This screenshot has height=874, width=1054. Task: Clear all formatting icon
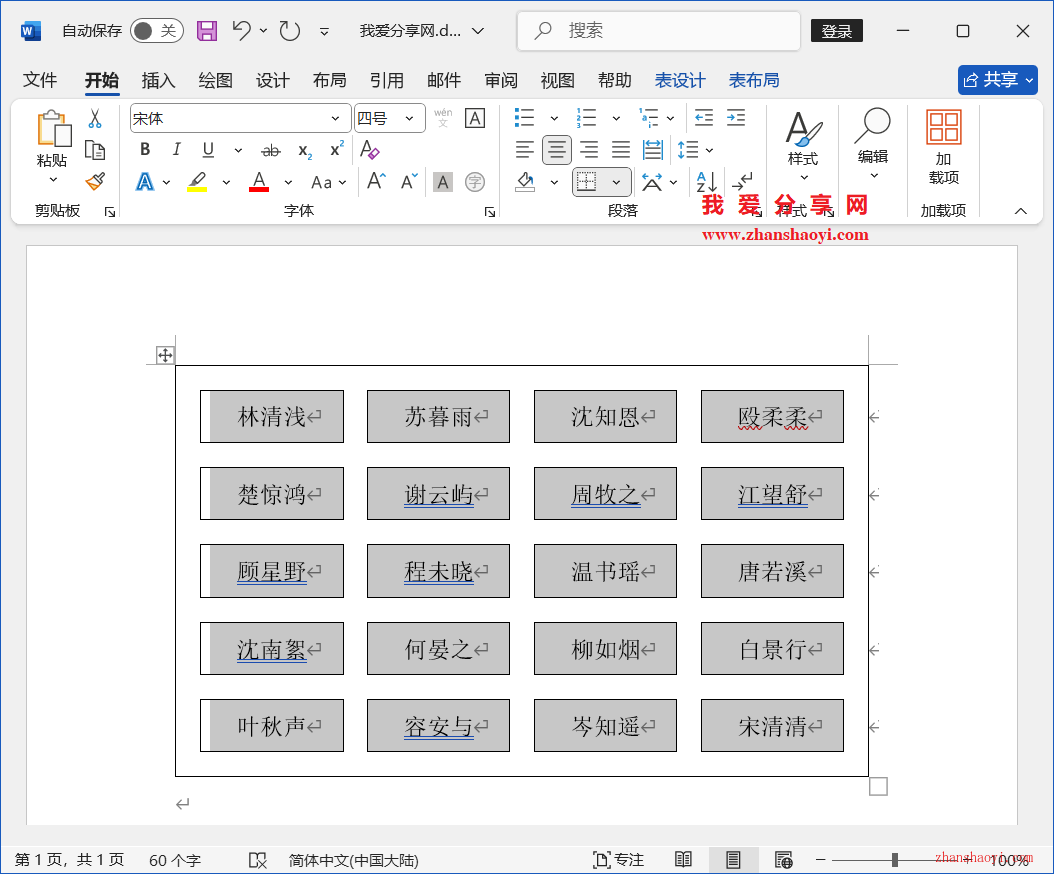370,150
